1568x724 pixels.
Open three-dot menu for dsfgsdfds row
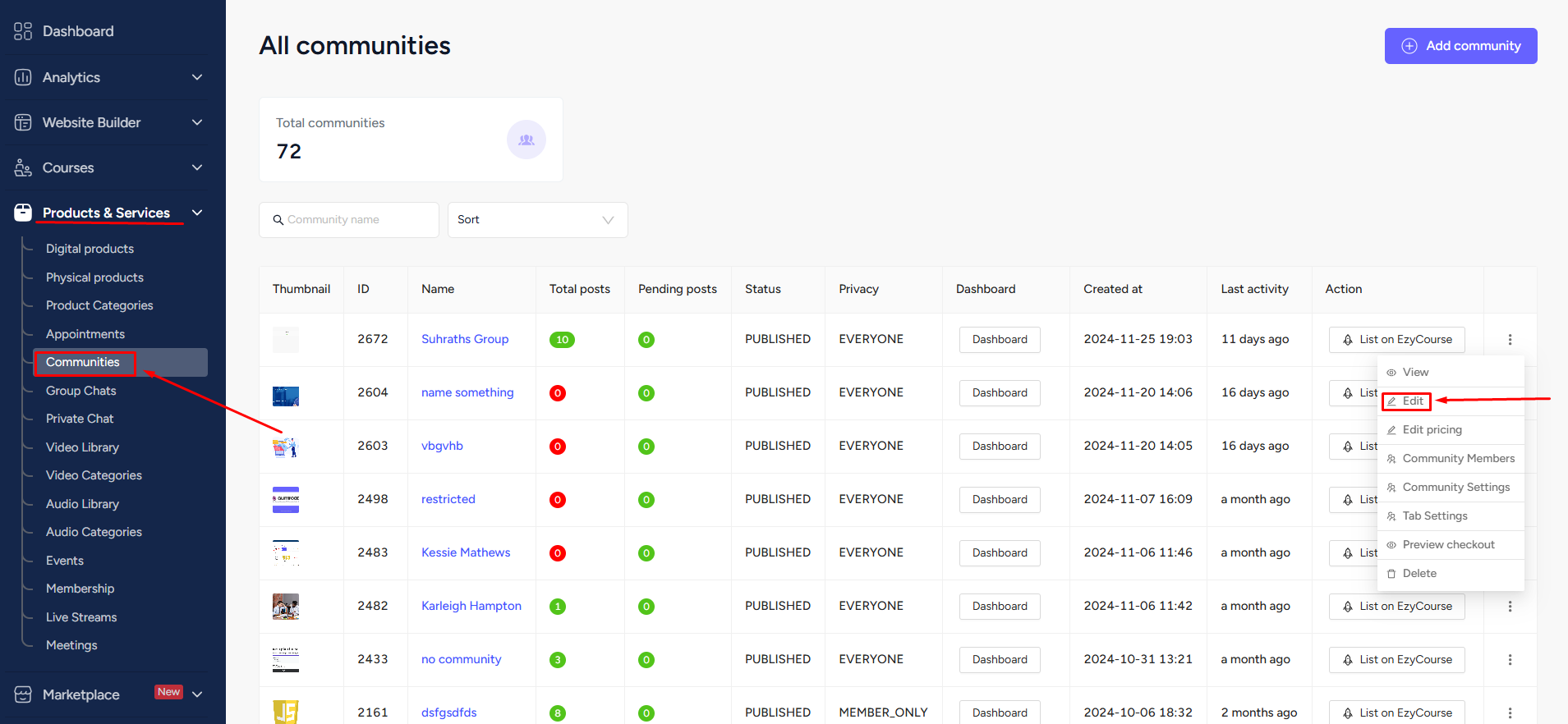(1510, 713)
